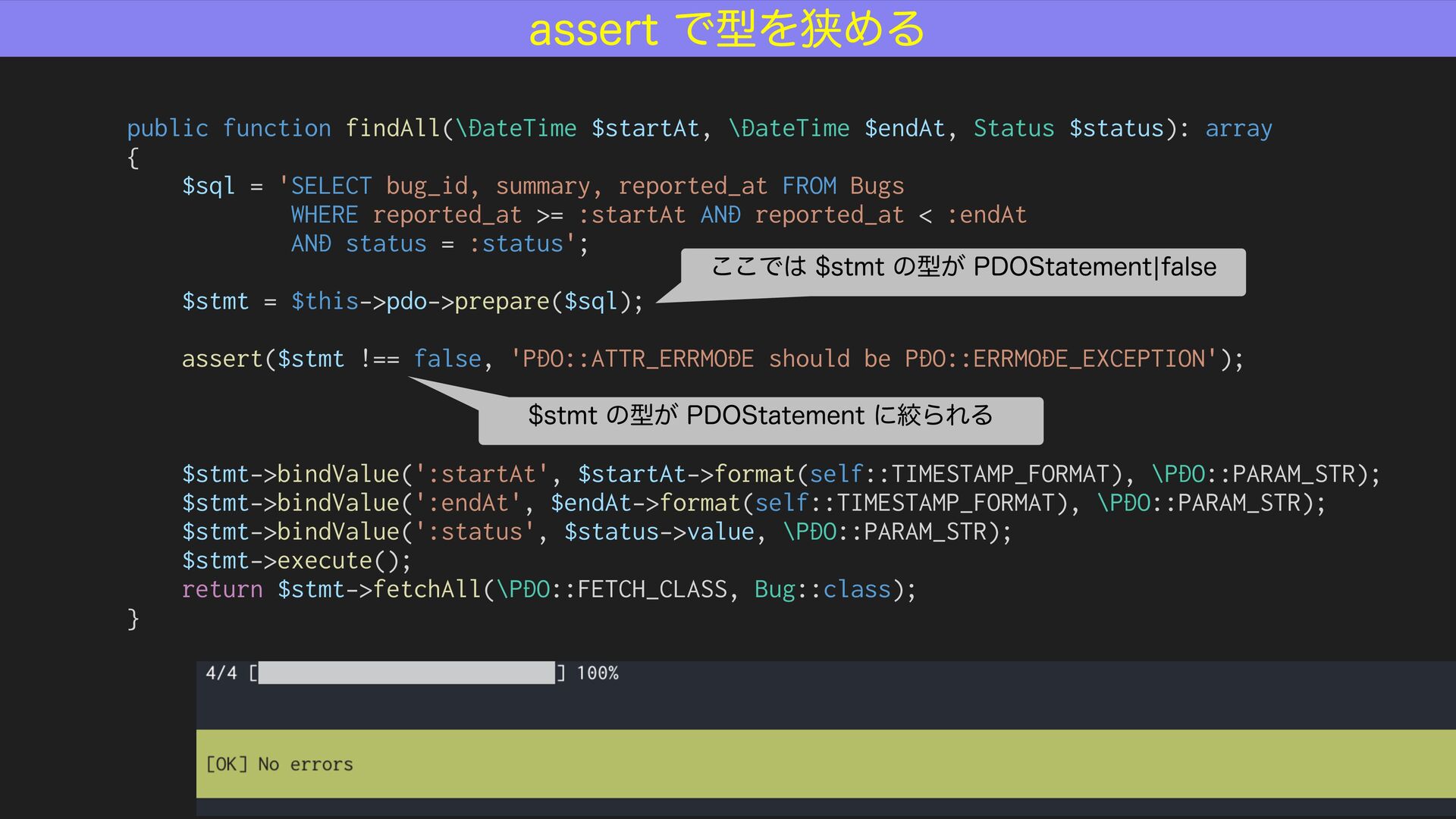Viewport: 1456px width, 819px height.
Task: Click the 'array' return type
Action: [x=1238, y=128]
